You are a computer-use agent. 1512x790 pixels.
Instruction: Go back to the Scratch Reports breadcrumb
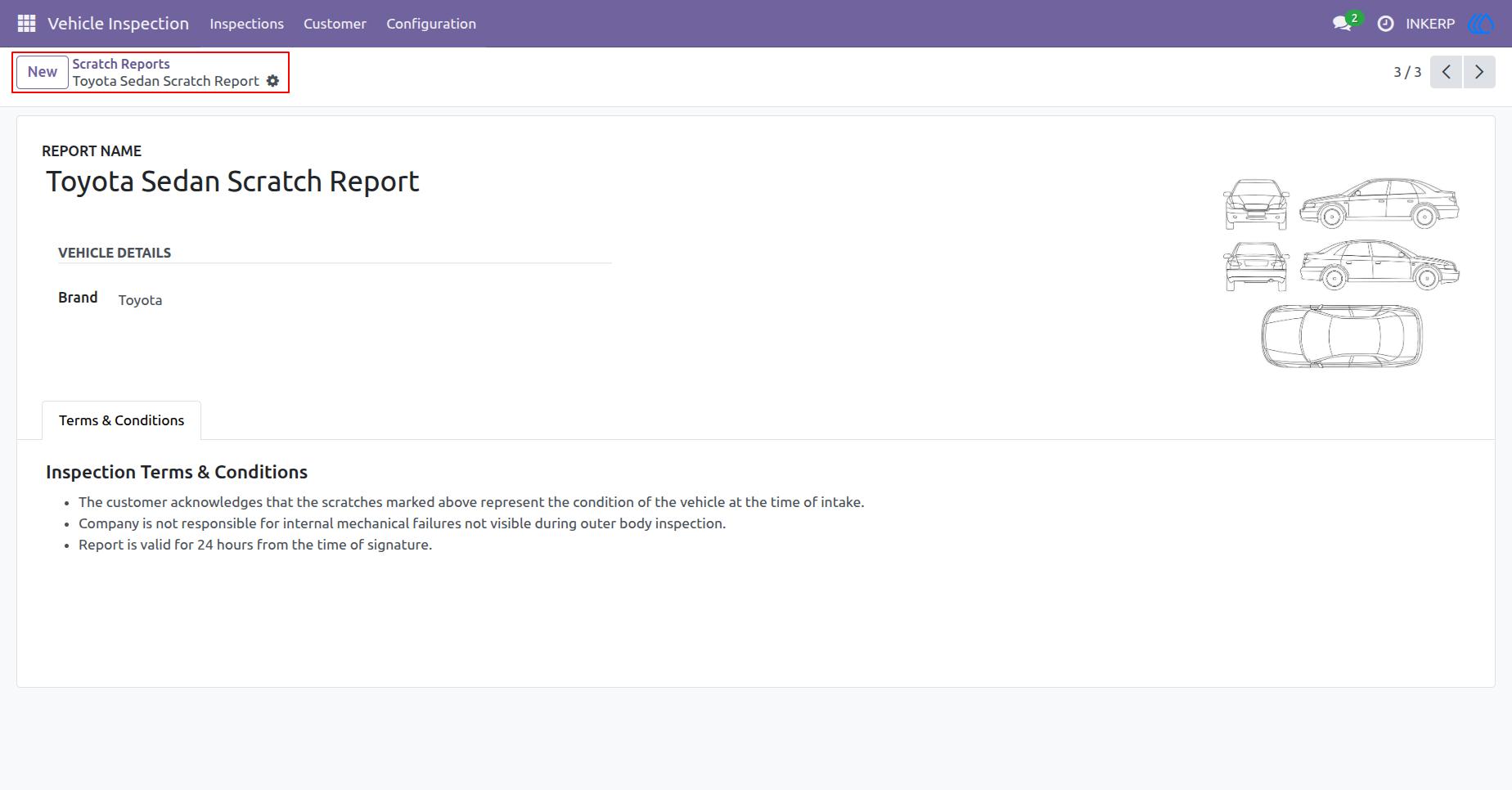pos(121,64)
